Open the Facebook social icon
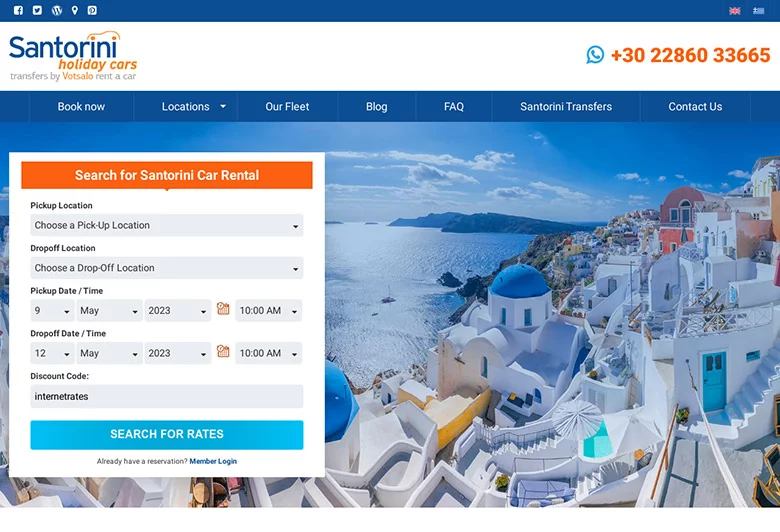Viewport: 780px width, 532px height. (x=18, y=10)
